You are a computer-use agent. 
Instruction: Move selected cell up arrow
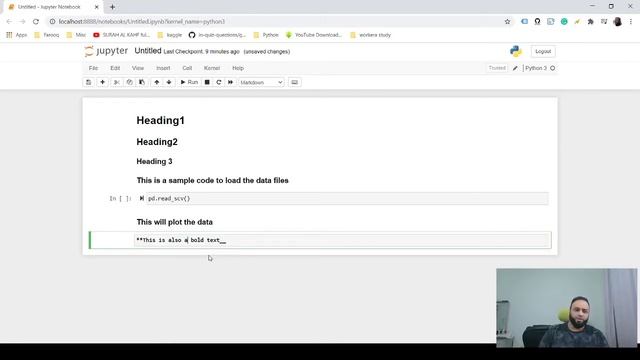pyautogui.click(x=157, y=82)
